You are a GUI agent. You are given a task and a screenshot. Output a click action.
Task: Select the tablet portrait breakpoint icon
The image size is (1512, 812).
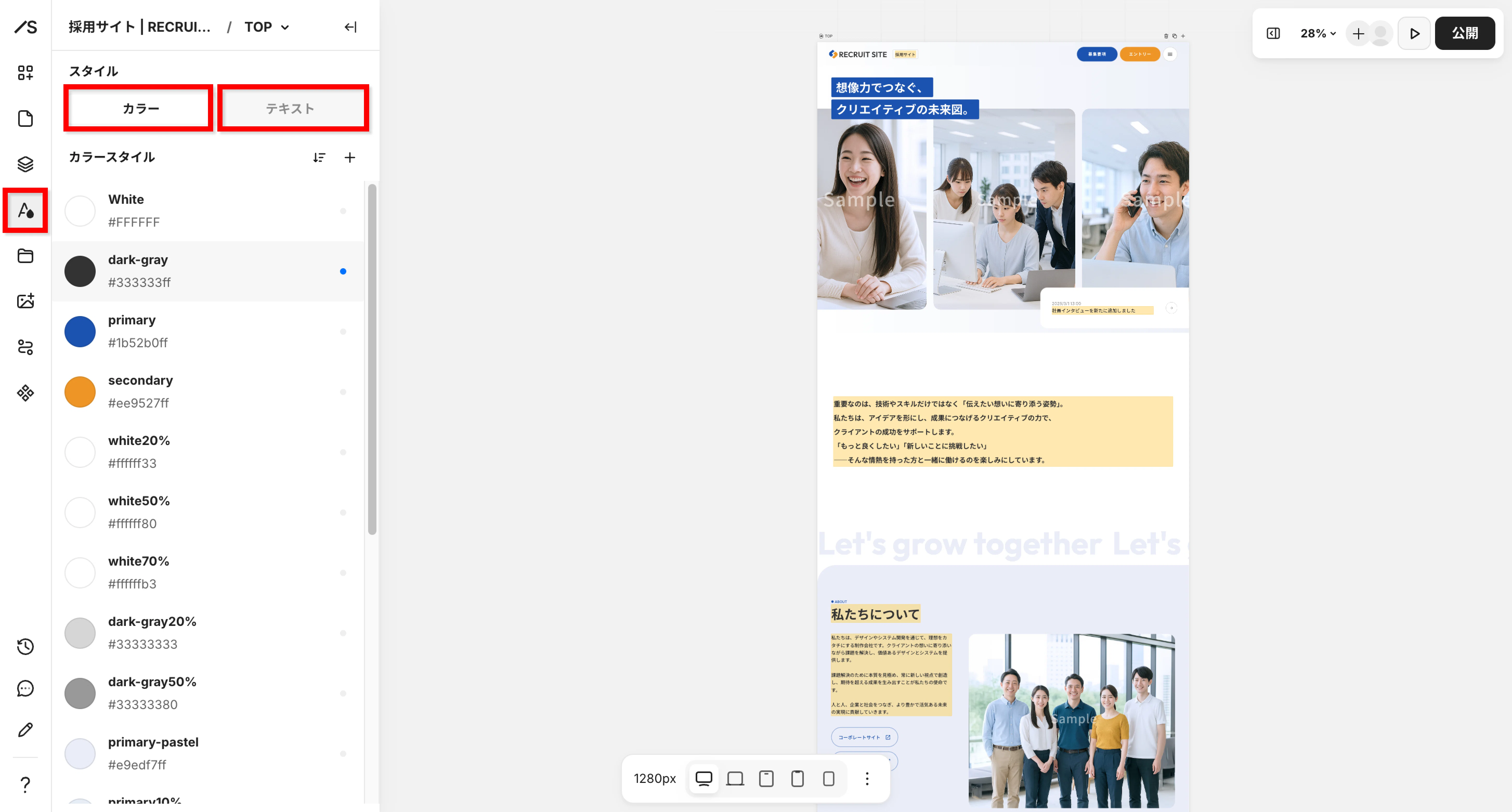point(797,778)
